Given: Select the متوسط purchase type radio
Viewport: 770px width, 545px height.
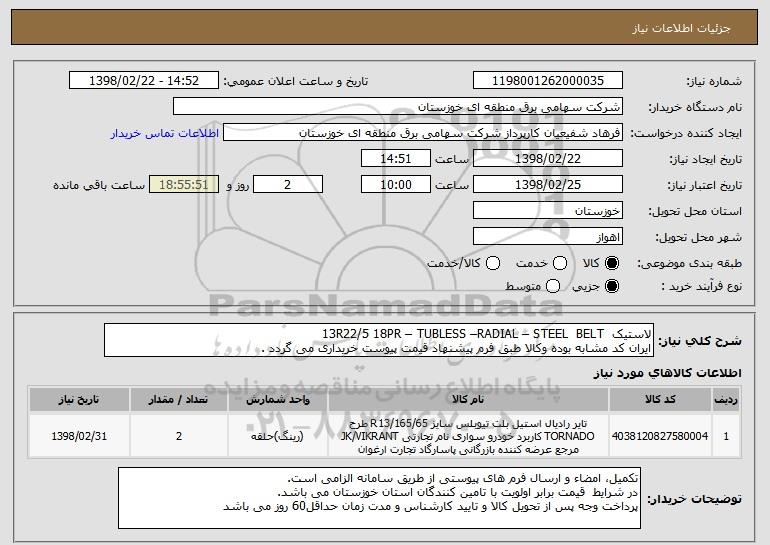Looking at the screenshot, I should tap(553, 286).
